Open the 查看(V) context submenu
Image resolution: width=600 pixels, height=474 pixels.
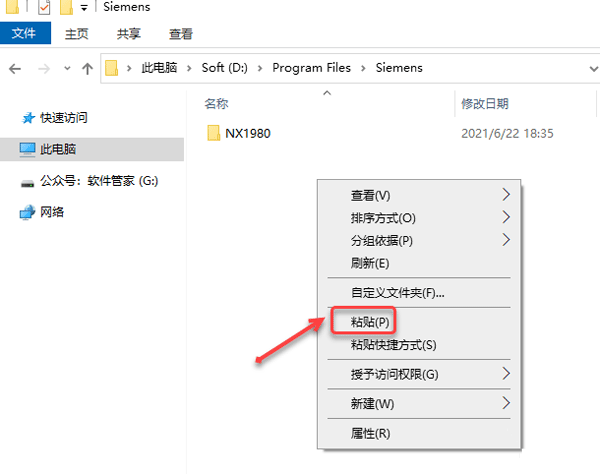tap(419, 195)
